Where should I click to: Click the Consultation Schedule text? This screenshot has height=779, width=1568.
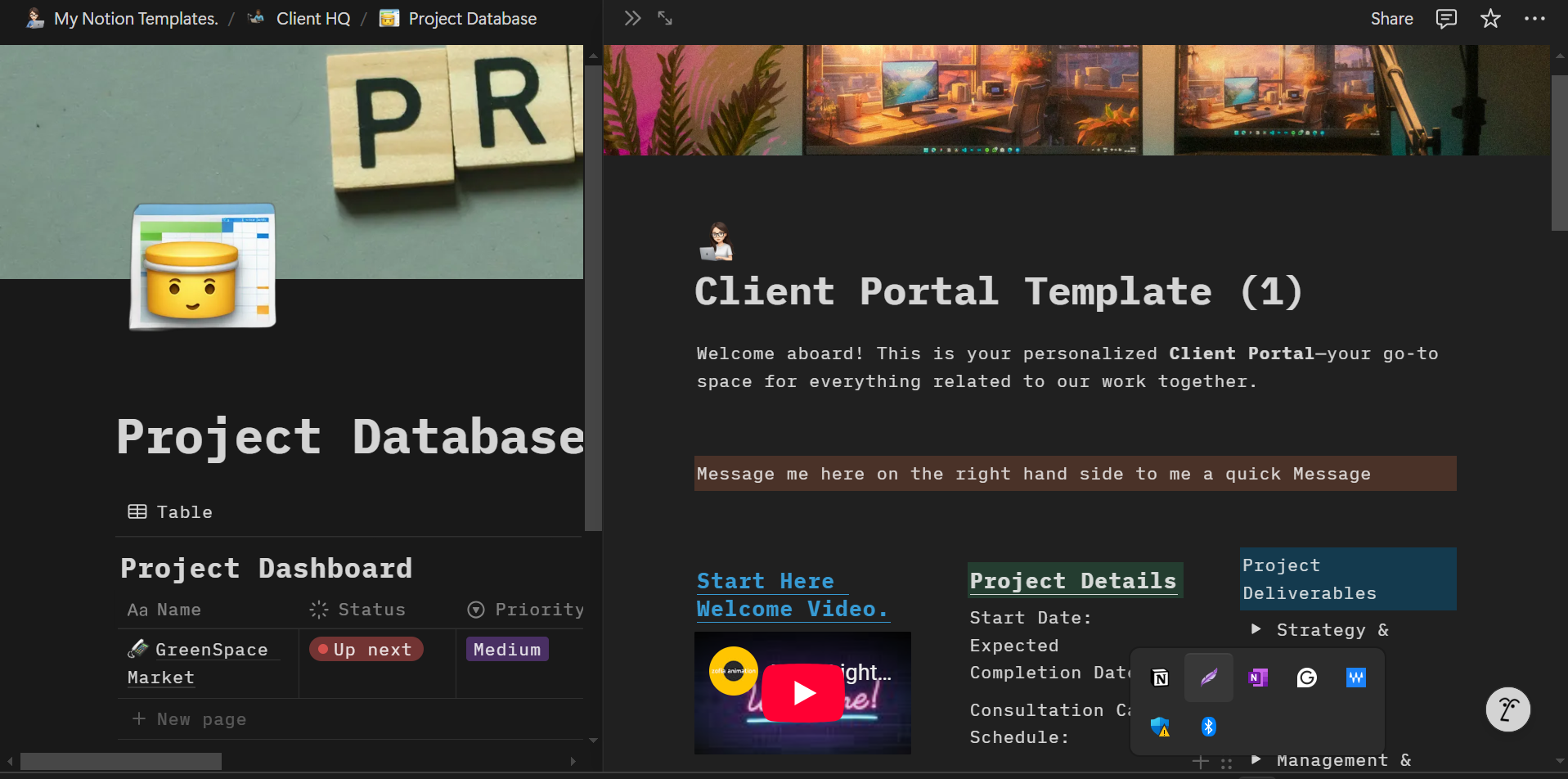point(1050,723)
